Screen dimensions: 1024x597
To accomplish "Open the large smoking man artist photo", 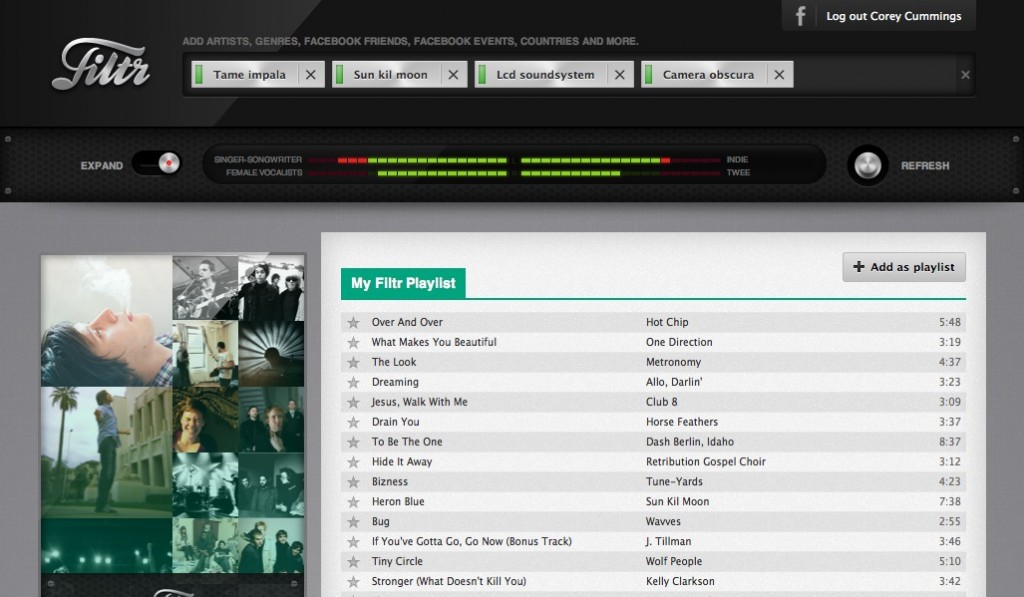I will point(106,321).
